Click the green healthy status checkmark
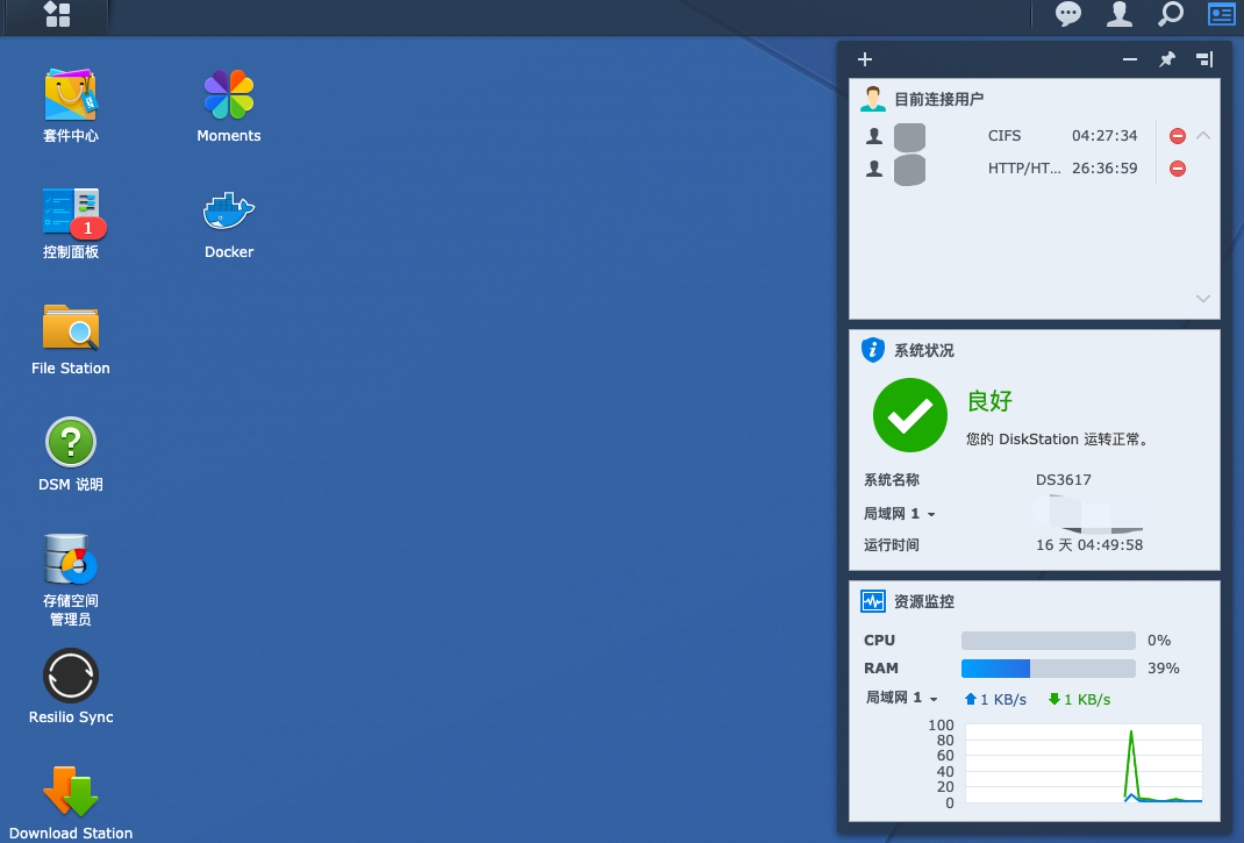The width and height of the screenshot is (1245, 843). pyautogui.click(x=910, y=415)
